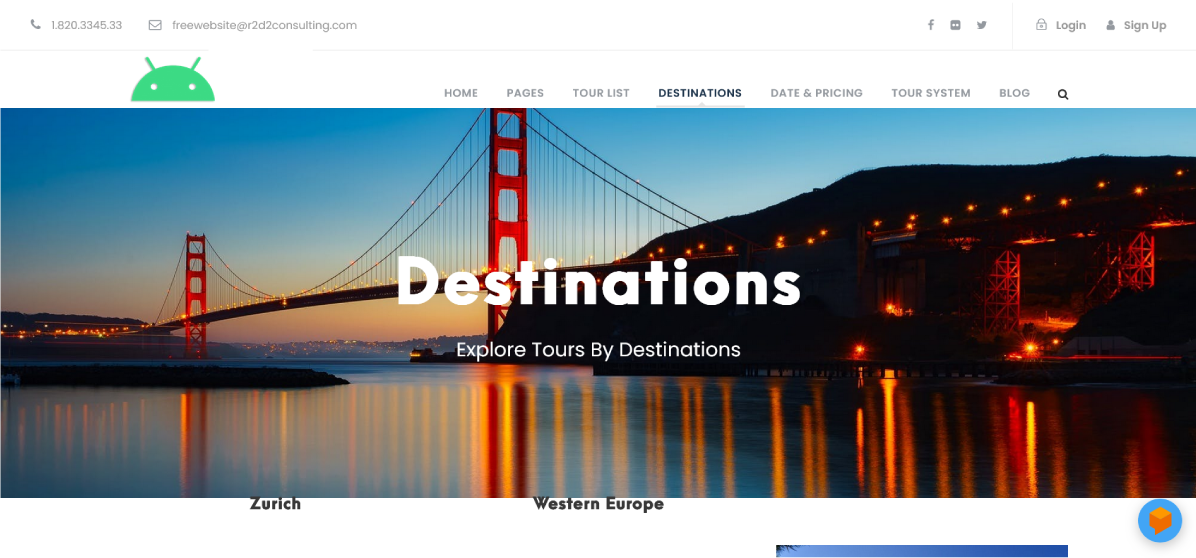Expand the Pages menu
1196x558 pixels.
coord(525,93)
